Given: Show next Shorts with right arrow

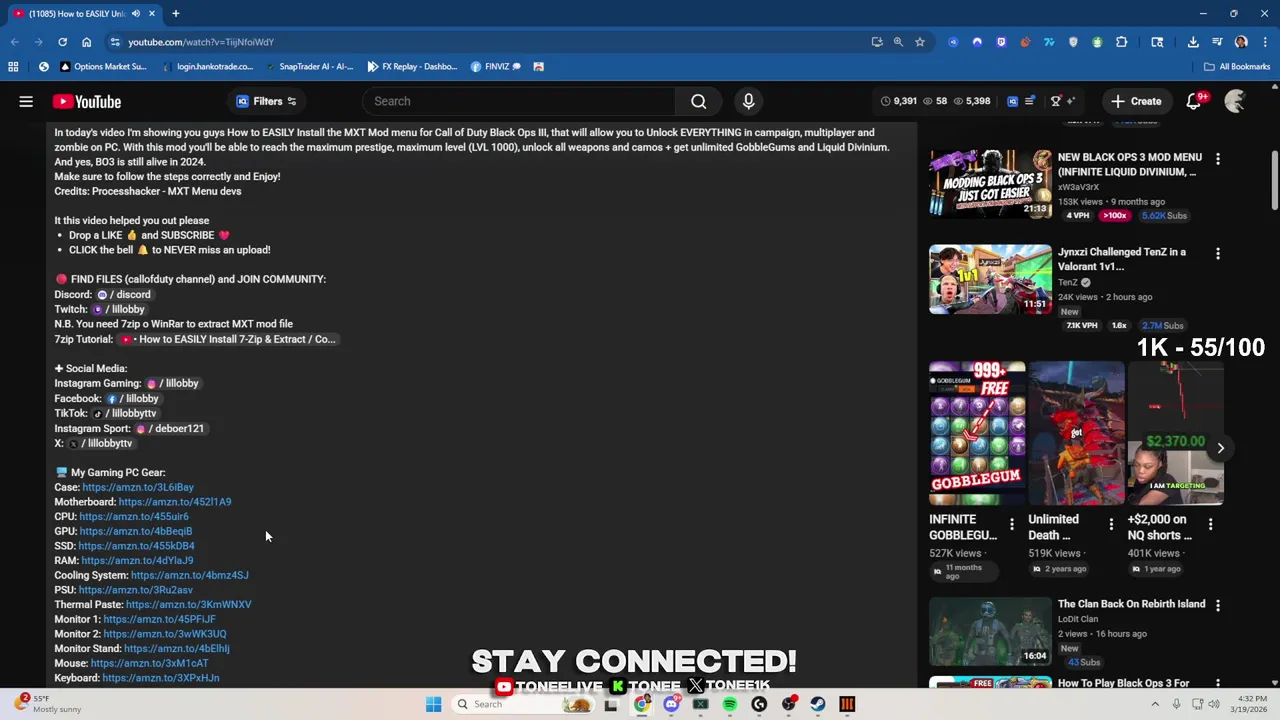Looking at the screenshot, I should coord(1220,448).
